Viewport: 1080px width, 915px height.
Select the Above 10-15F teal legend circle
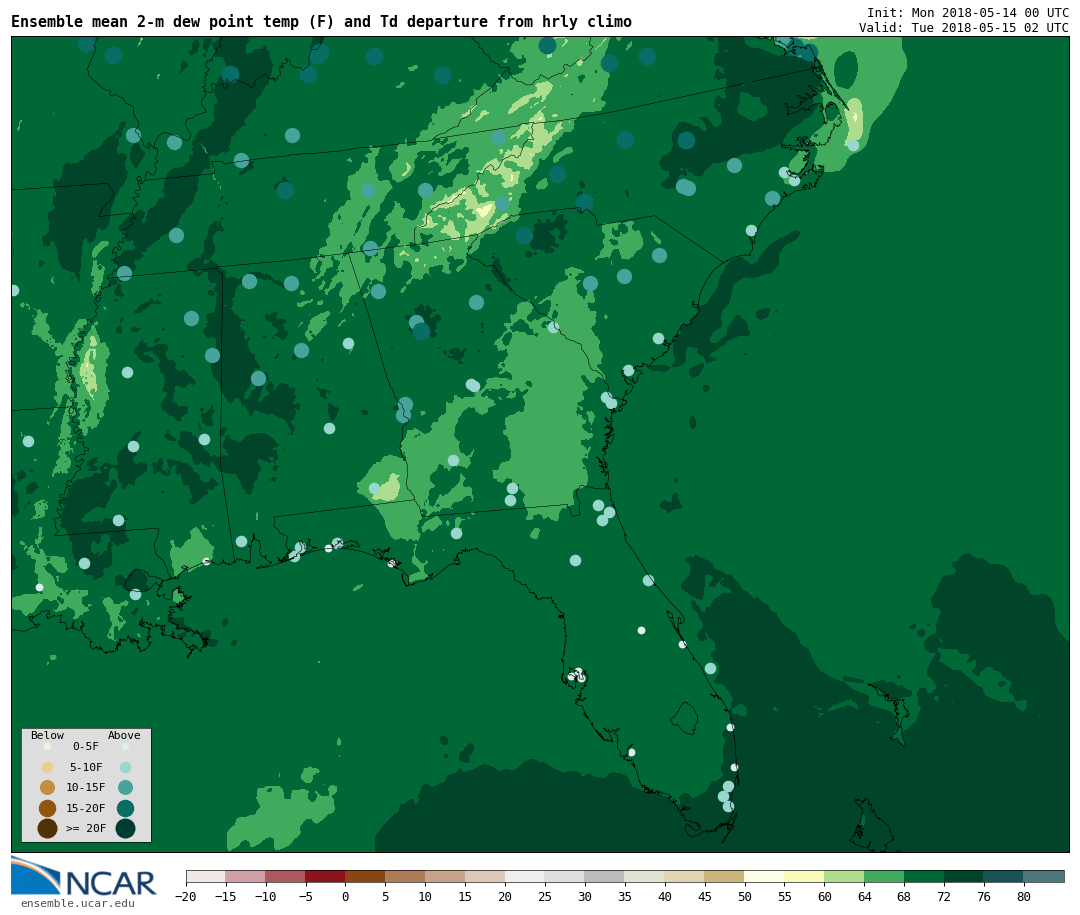125,788
